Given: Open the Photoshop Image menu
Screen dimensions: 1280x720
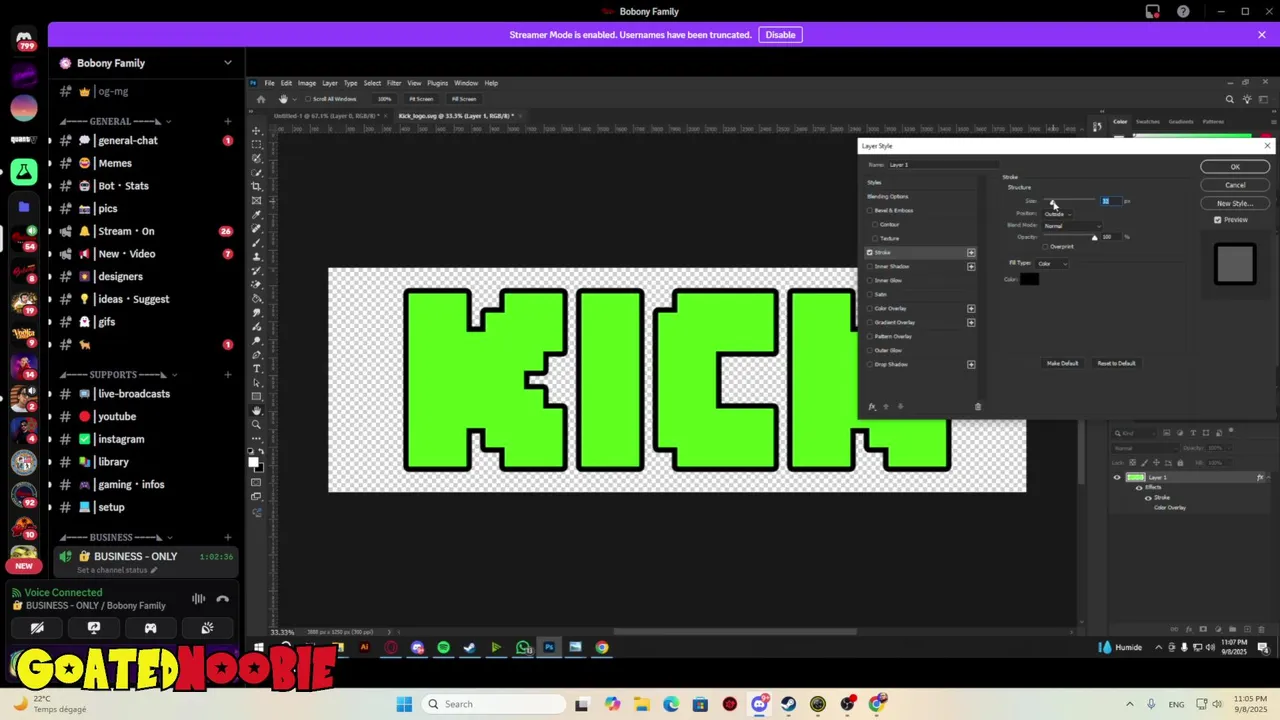Looking at the screenshot, I should (306, 83).
